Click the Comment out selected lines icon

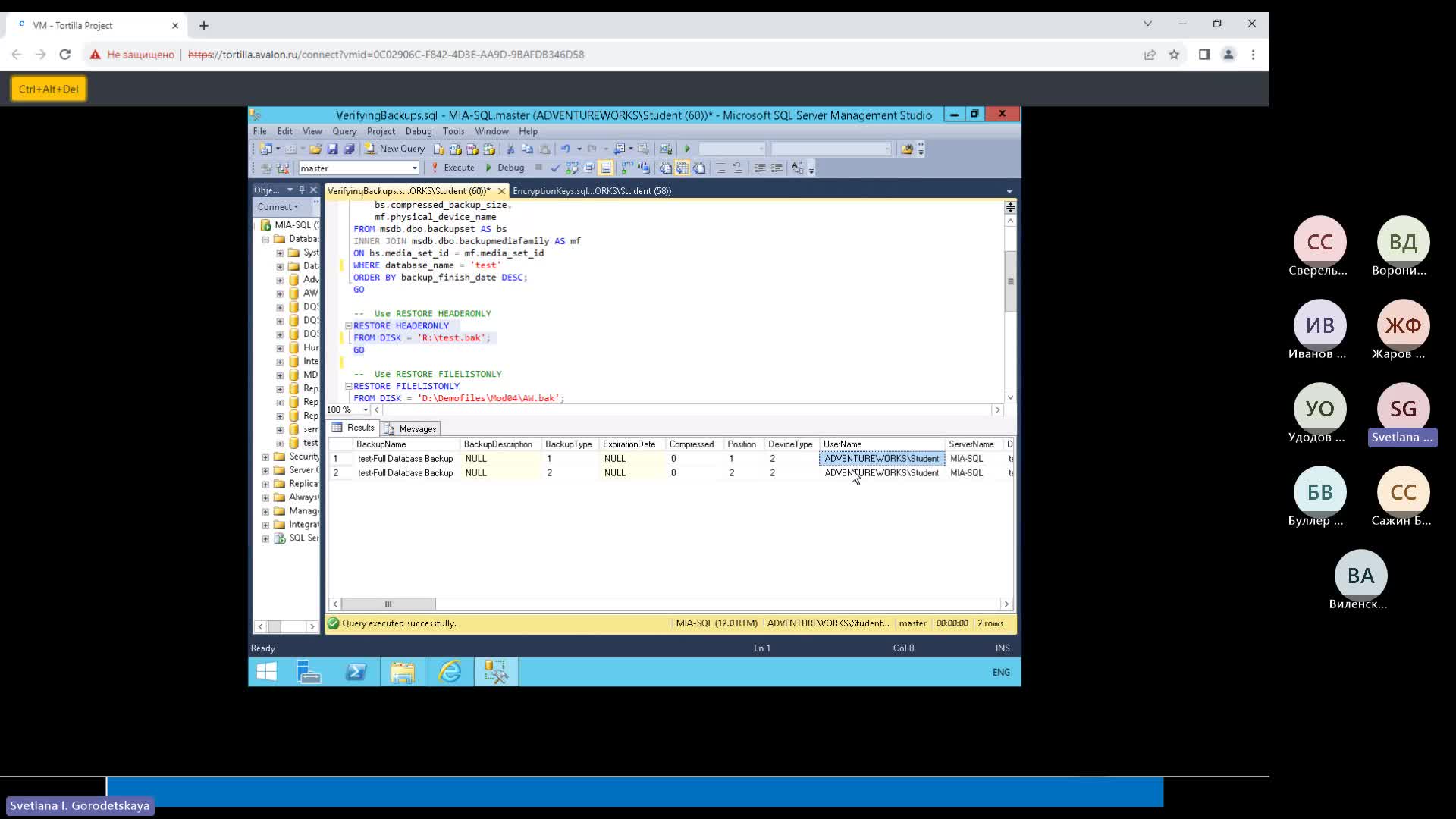click(720, 168)
